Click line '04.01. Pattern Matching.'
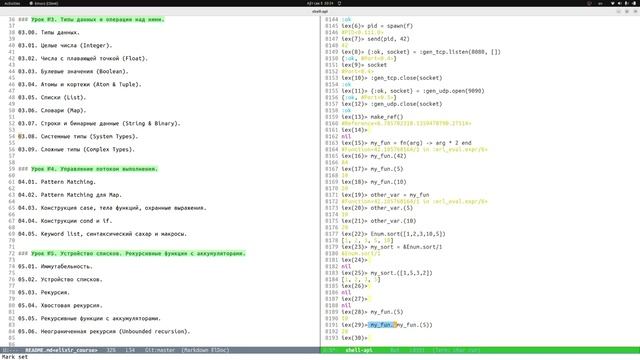This screenshot has width=640, height=360. coord(57,182)
